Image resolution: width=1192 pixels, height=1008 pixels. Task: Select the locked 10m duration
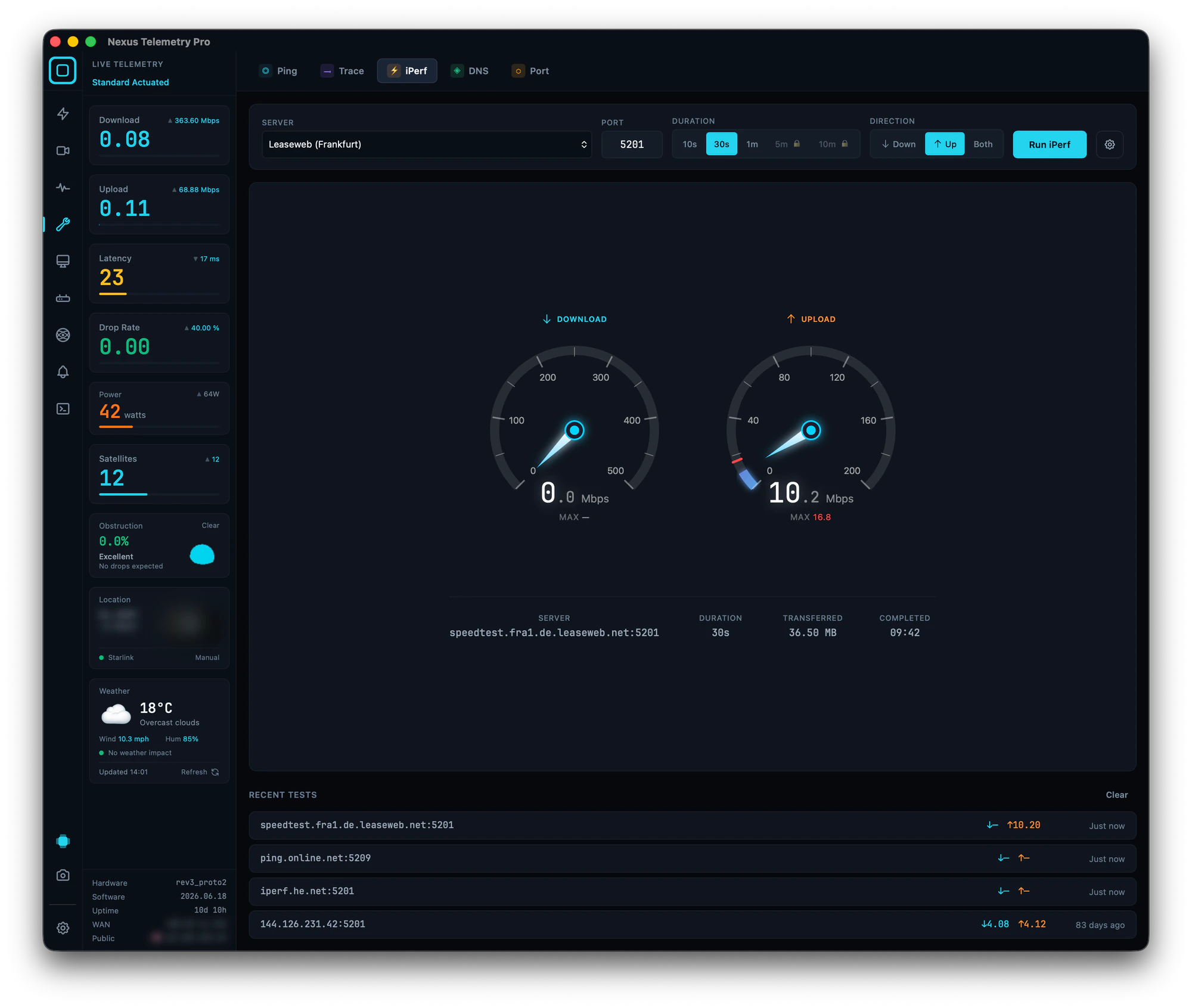tap(833, 144)
